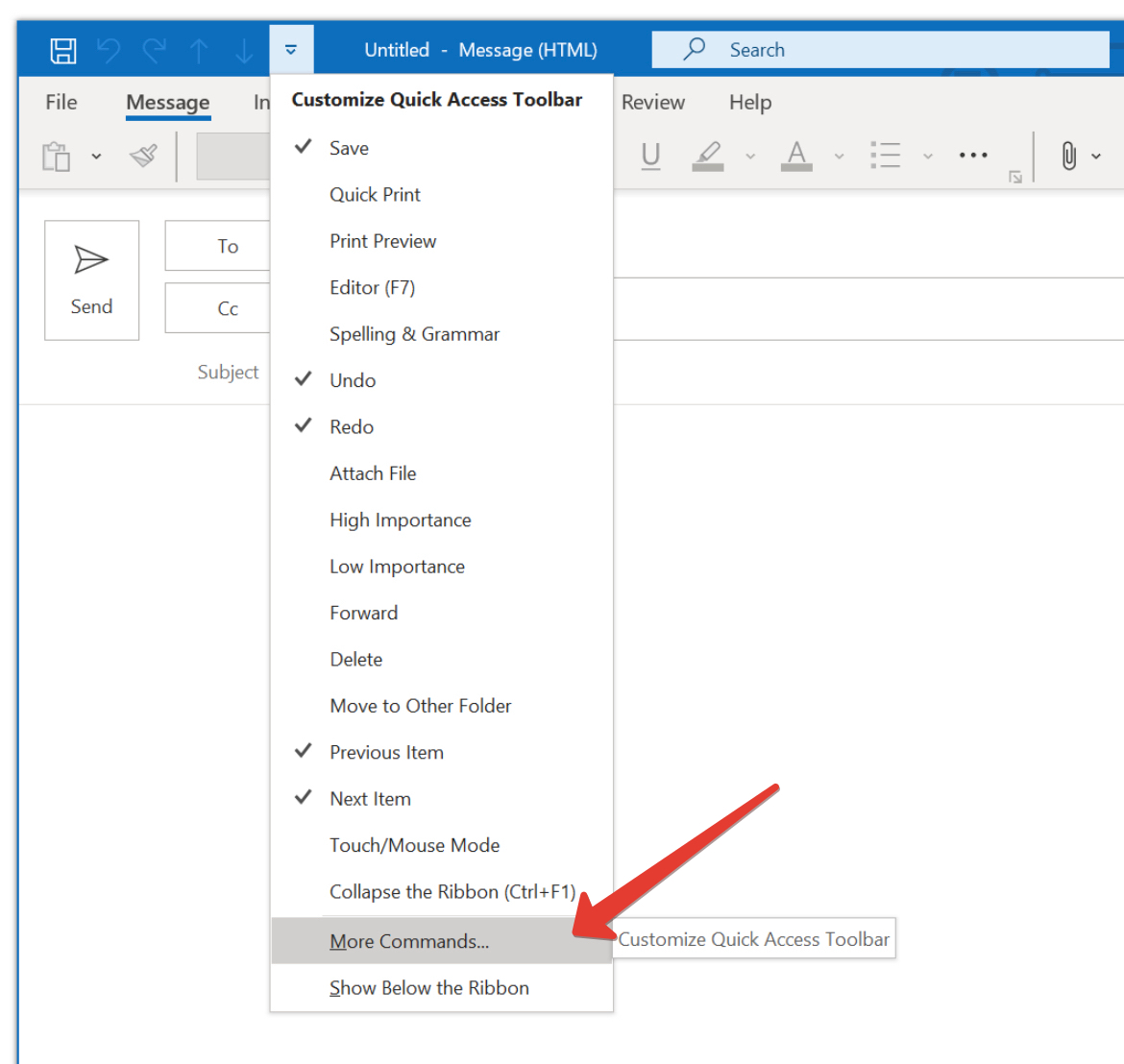This screenshot has height=1064, width=1124.
Task: Expand the Paste options arrow
Action: (96, 157)
